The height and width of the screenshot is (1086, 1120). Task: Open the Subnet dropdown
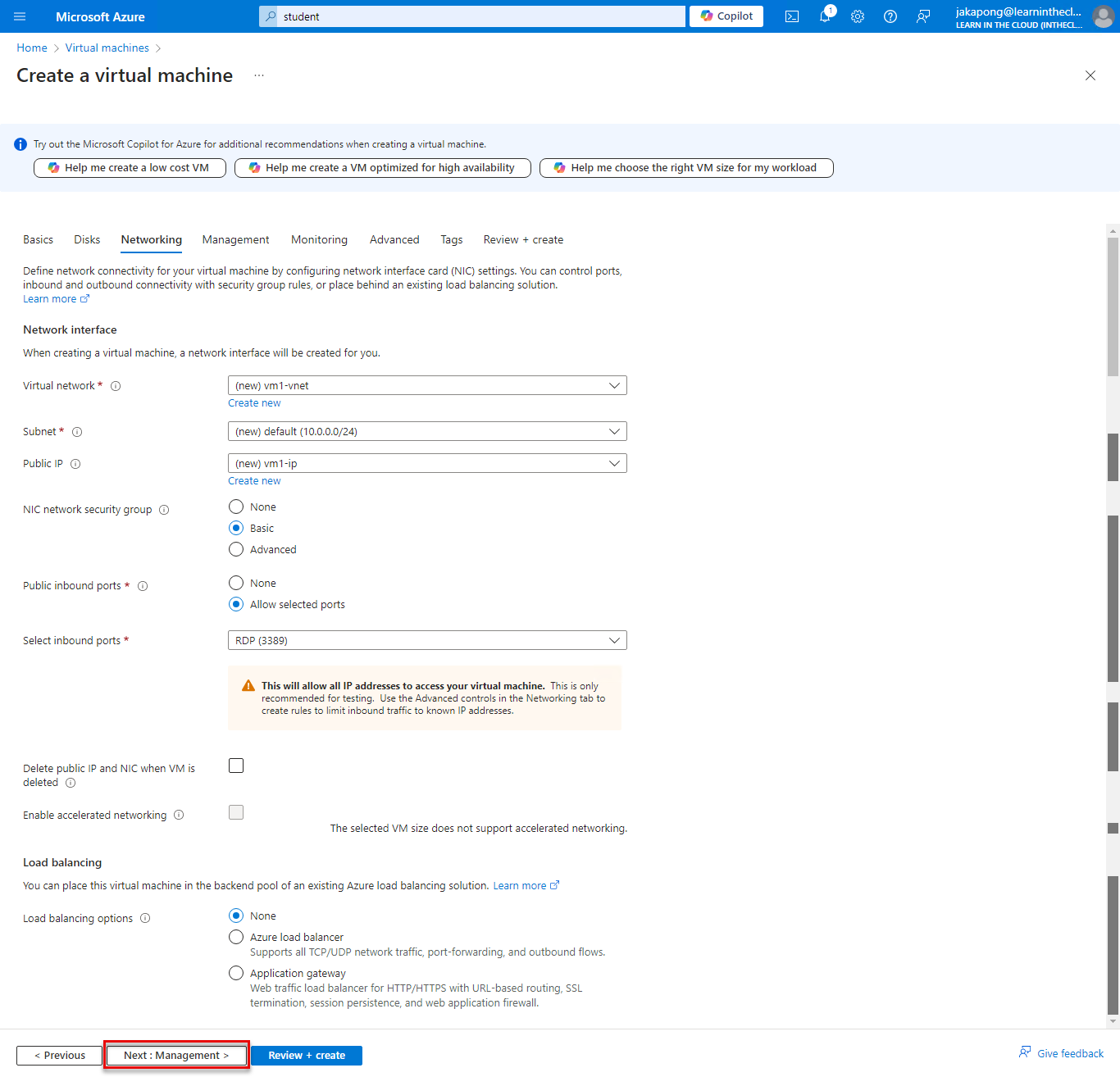(427, 431)
